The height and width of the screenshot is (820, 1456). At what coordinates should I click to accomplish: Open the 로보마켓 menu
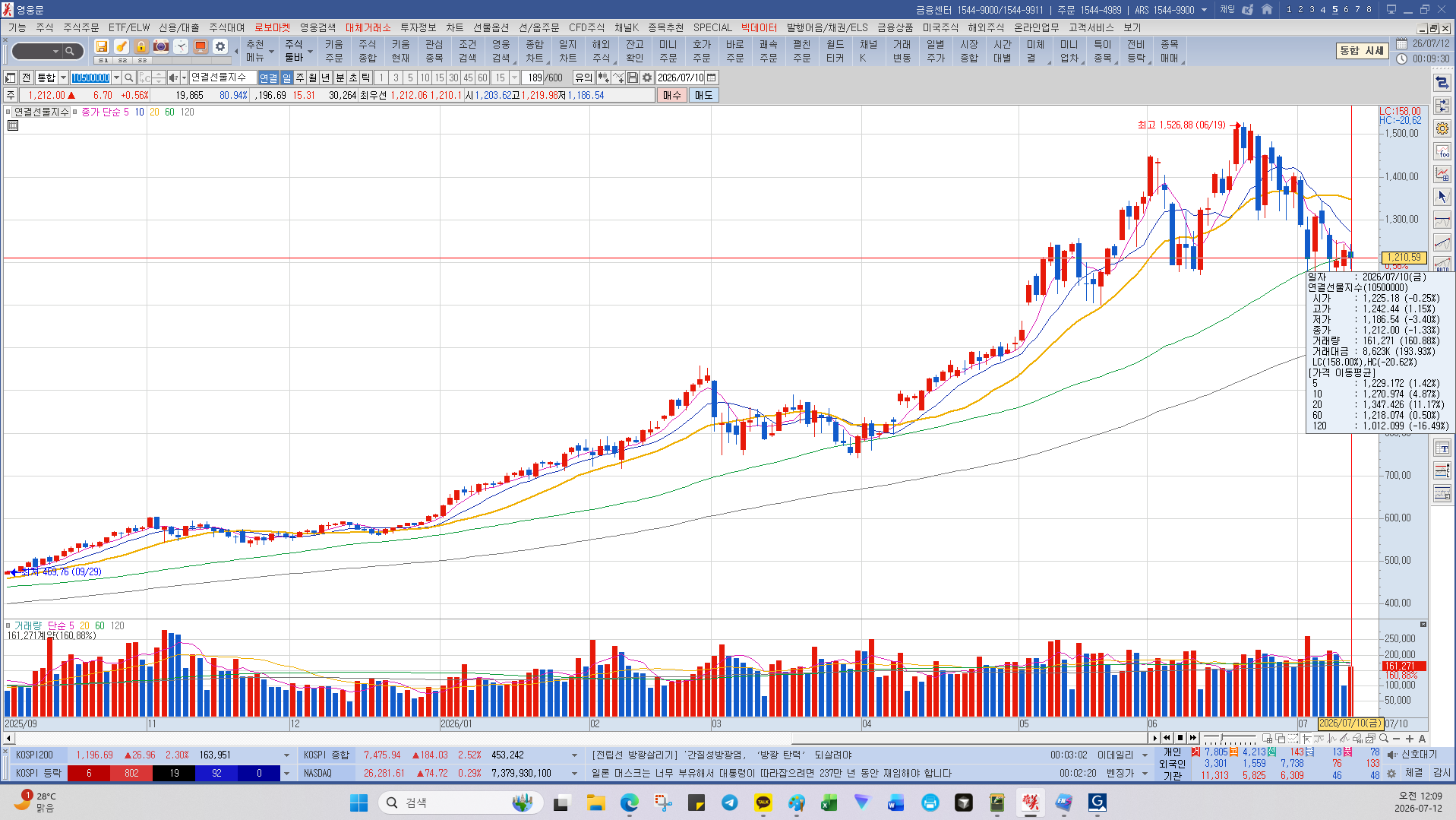pos(272,27)
